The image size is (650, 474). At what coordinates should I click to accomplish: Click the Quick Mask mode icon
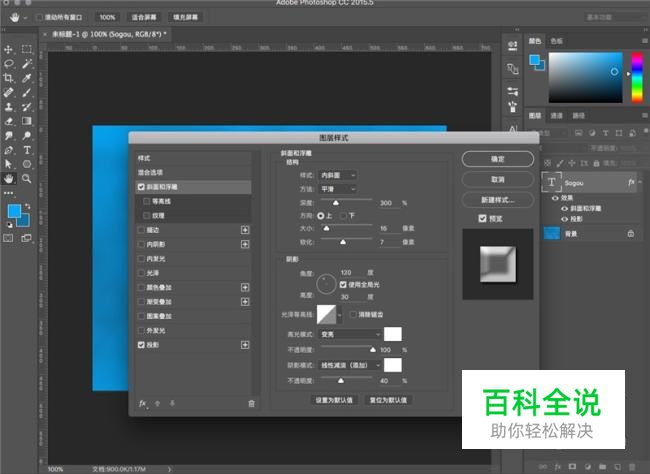click(x=8, y=238)
